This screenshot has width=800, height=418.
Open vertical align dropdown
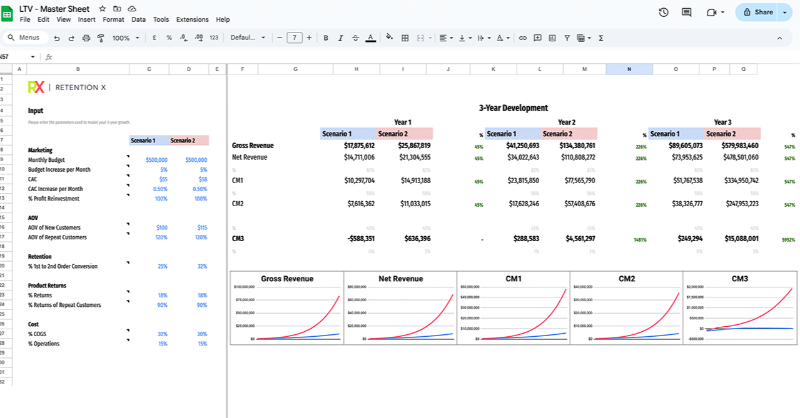(x=464, y=38)
